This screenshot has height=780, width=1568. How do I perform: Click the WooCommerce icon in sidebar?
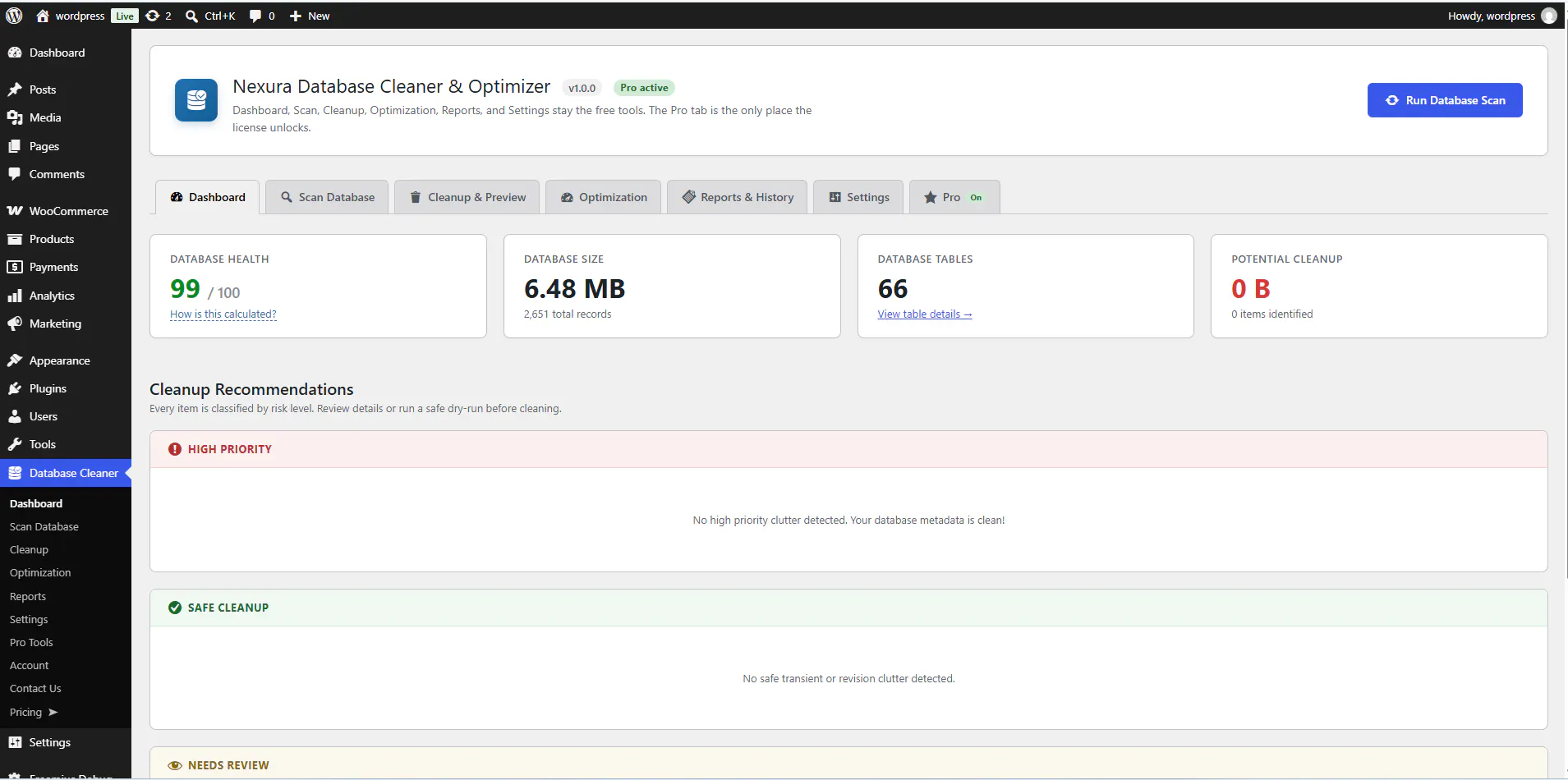point(15,211)
